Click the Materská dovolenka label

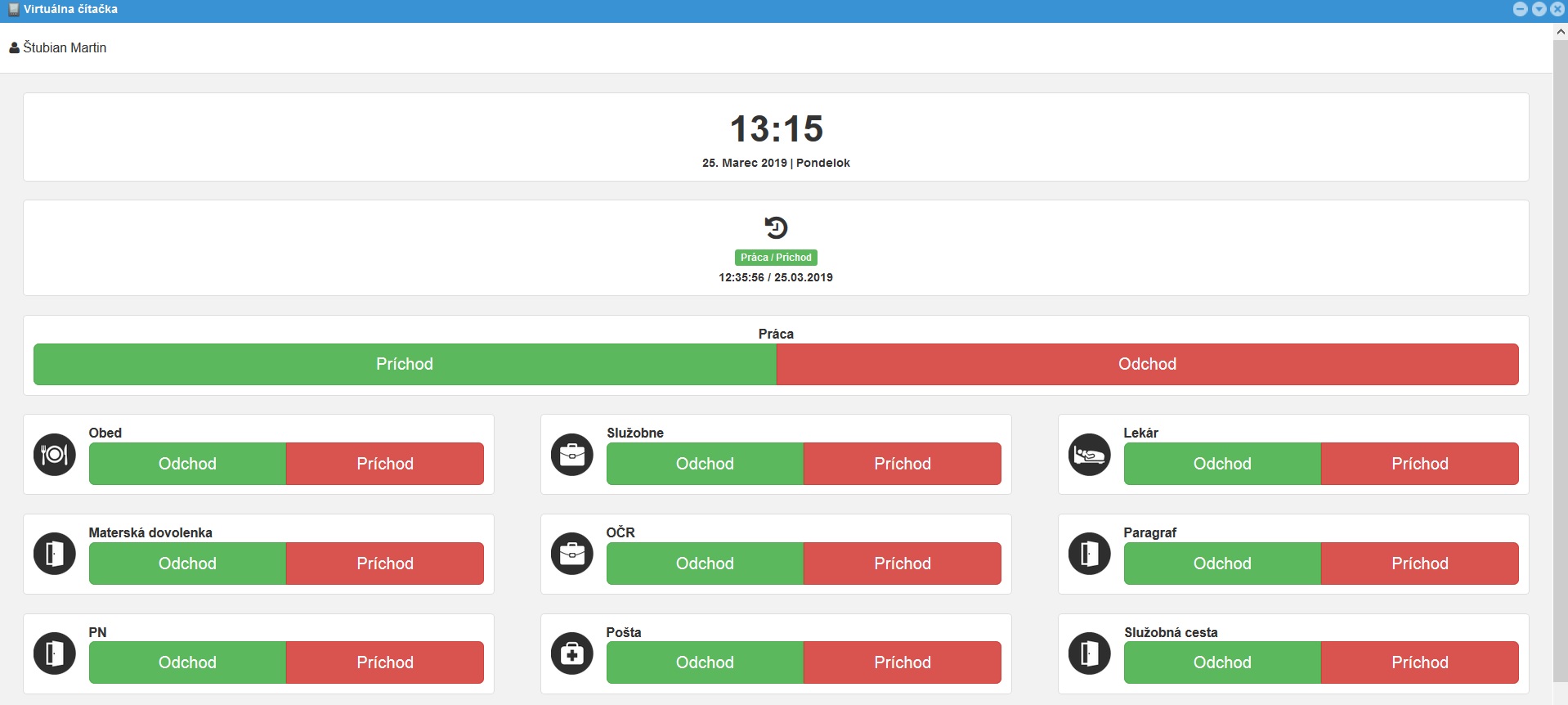click(150, 532)
